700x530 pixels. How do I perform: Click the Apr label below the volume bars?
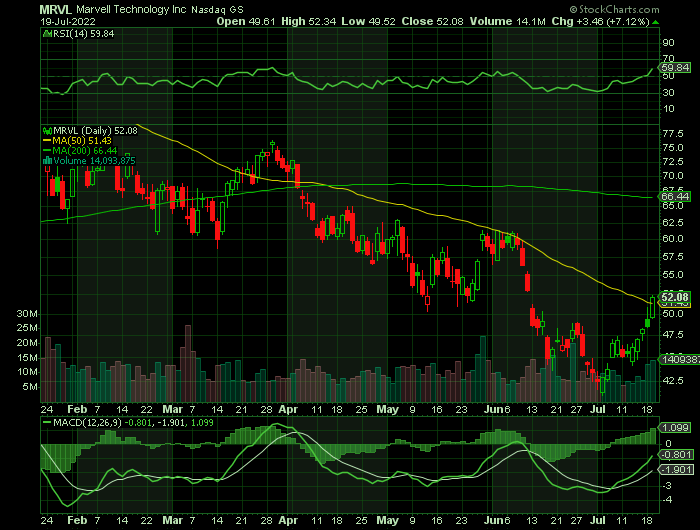tap(288, 409)
